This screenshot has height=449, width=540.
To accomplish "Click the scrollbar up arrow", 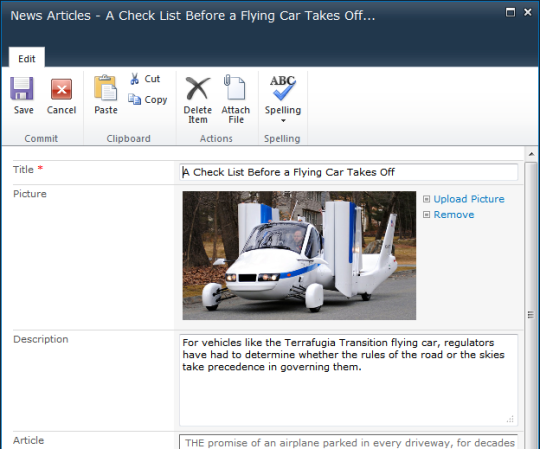I will 531,154.
